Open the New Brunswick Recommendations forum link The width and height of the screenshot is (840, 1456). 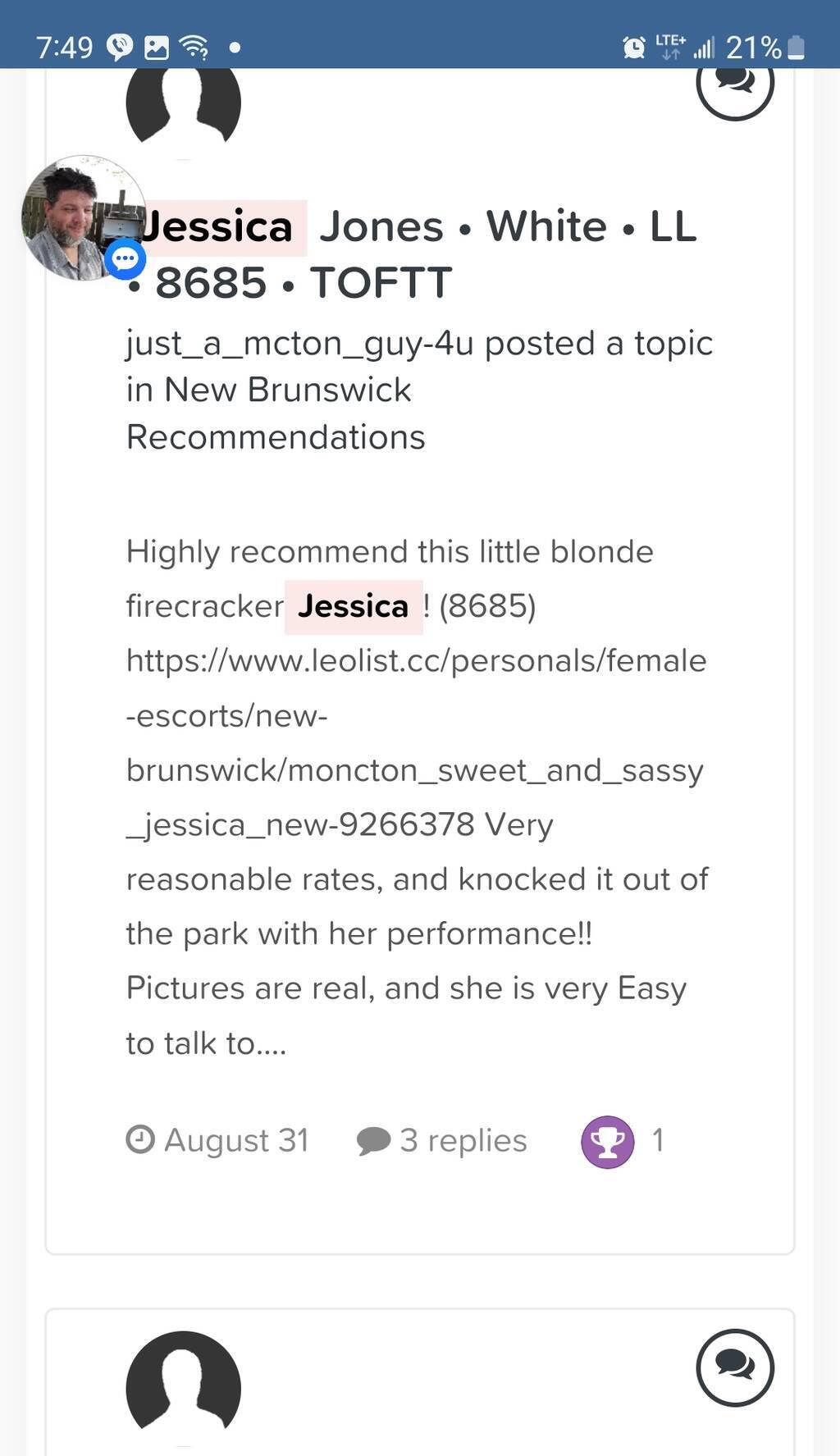point(276,413)
